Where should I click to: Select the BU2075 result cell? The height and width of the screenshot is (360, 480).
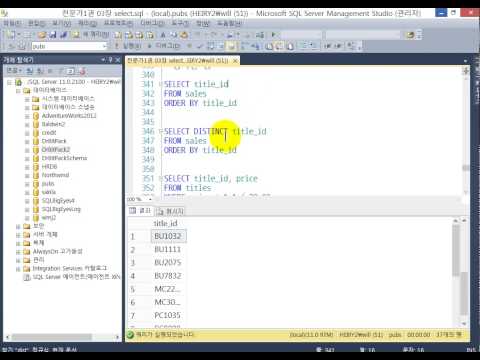pos(169,263)
